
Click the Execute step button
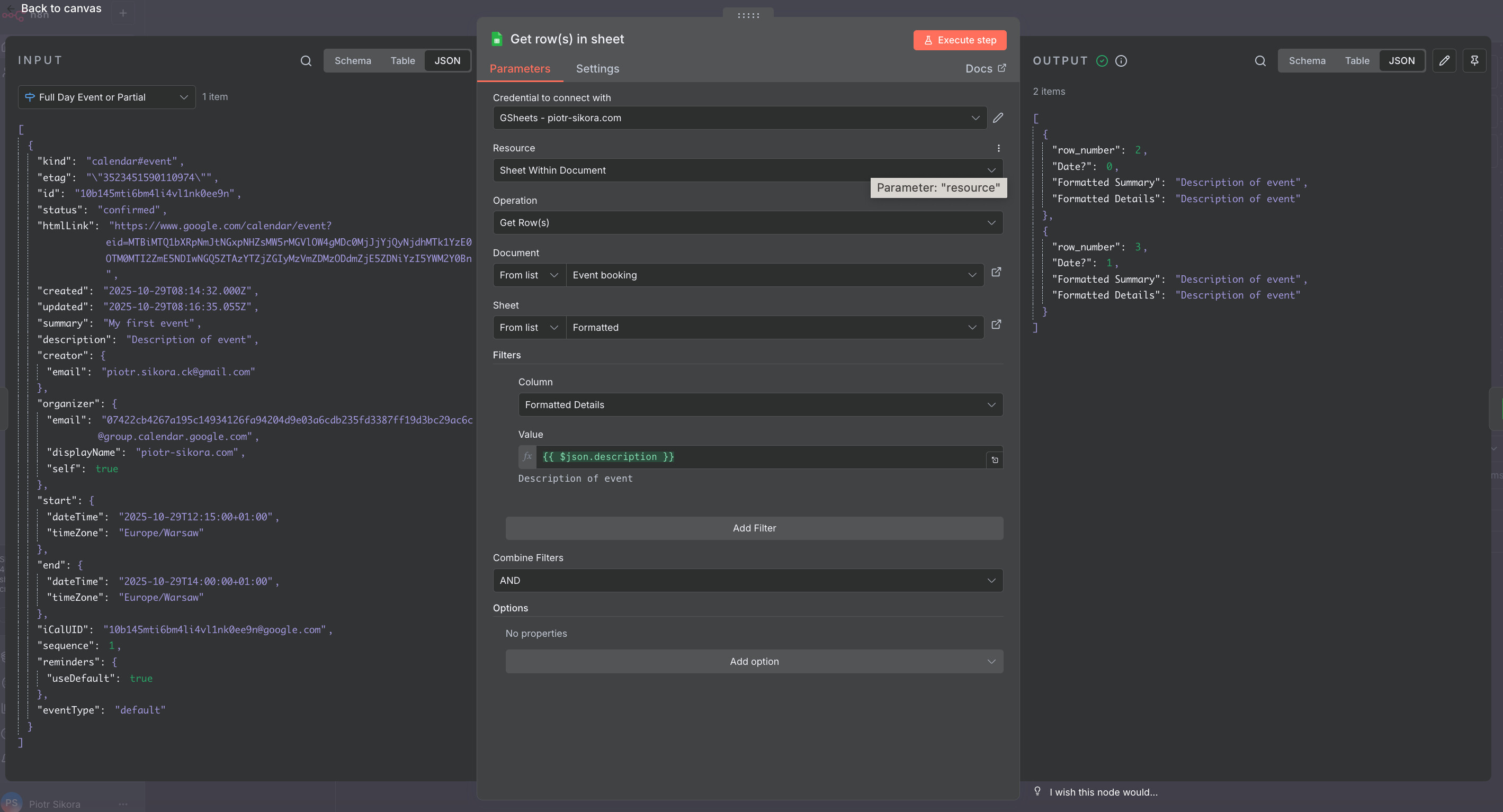coord(959,40)
